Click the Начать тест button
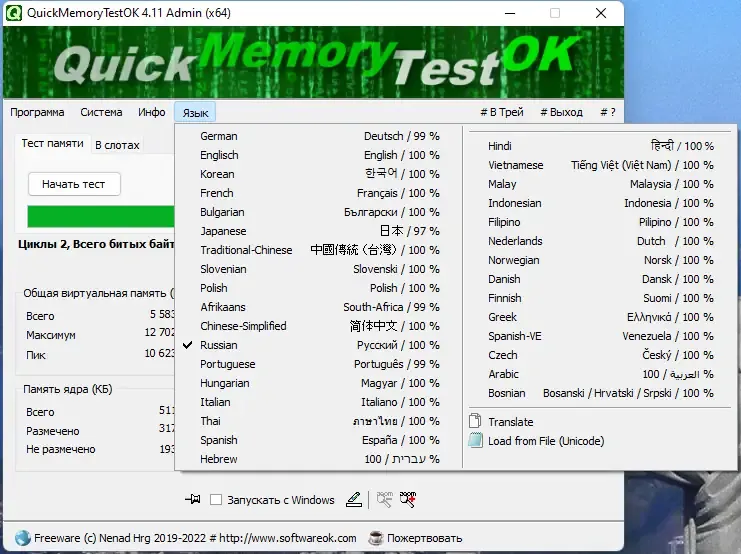The height and width of the screenshot is (554, 741). coord(74,184)
